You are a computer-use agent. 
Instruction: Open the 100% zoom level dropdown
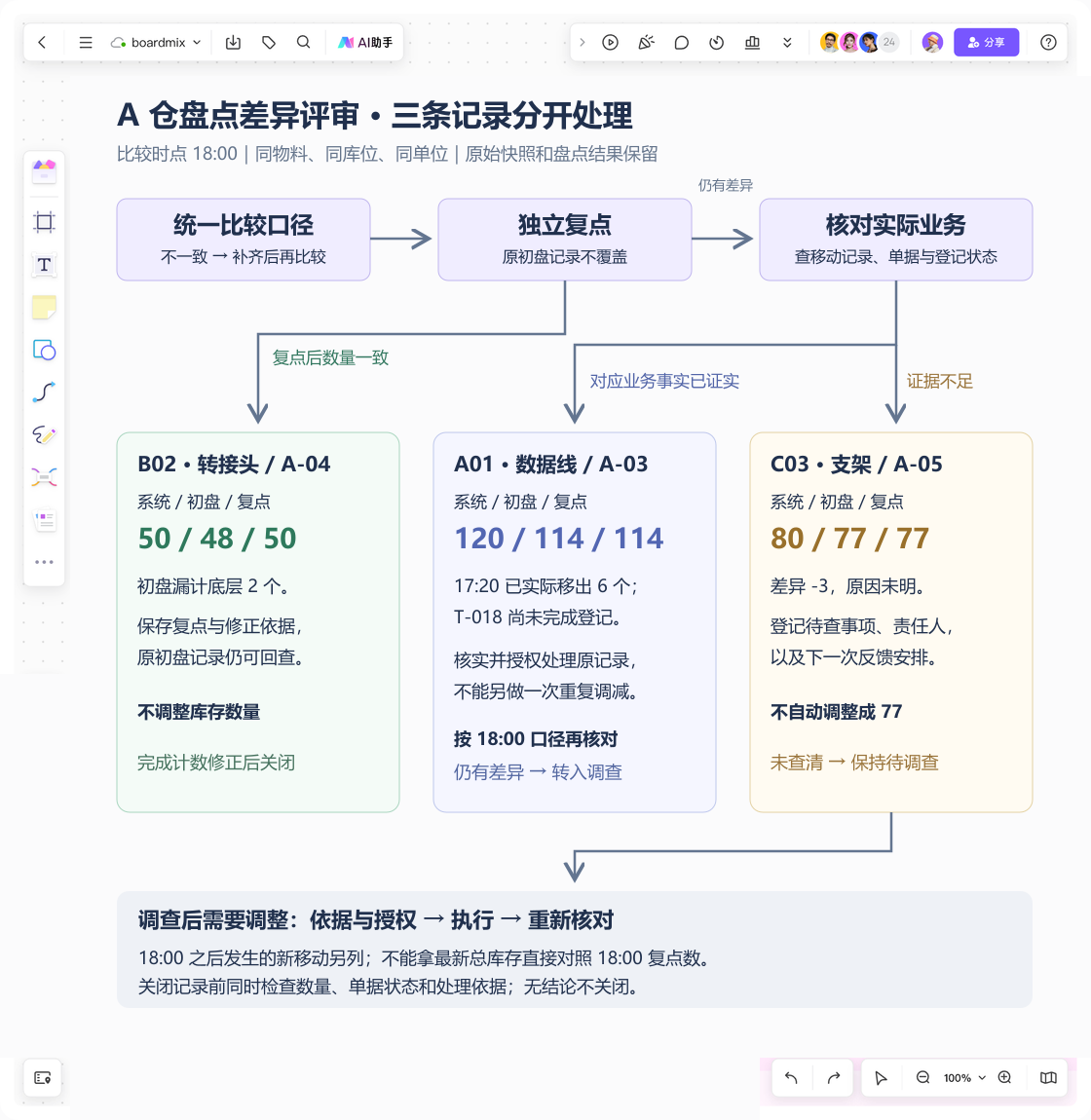coord(963,1078)
